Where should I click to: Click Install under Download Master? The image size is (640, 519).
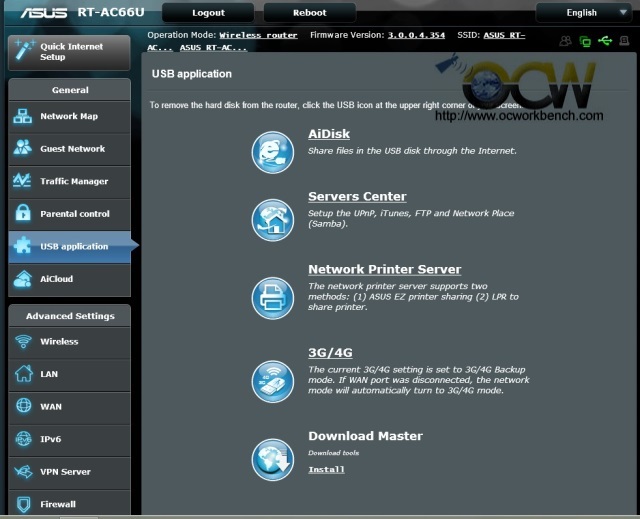click(326, 470)
